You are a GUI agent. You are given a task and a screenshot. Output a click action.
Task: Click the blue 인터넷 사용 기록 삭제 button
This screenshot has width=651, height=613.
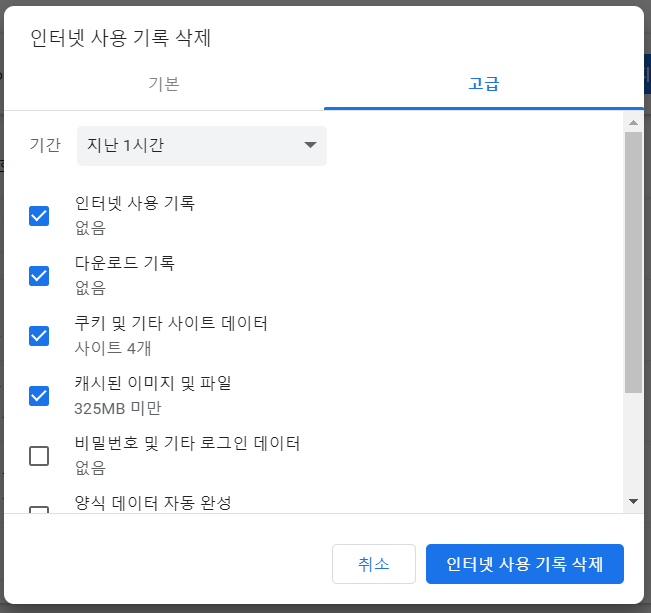(525, 564)
